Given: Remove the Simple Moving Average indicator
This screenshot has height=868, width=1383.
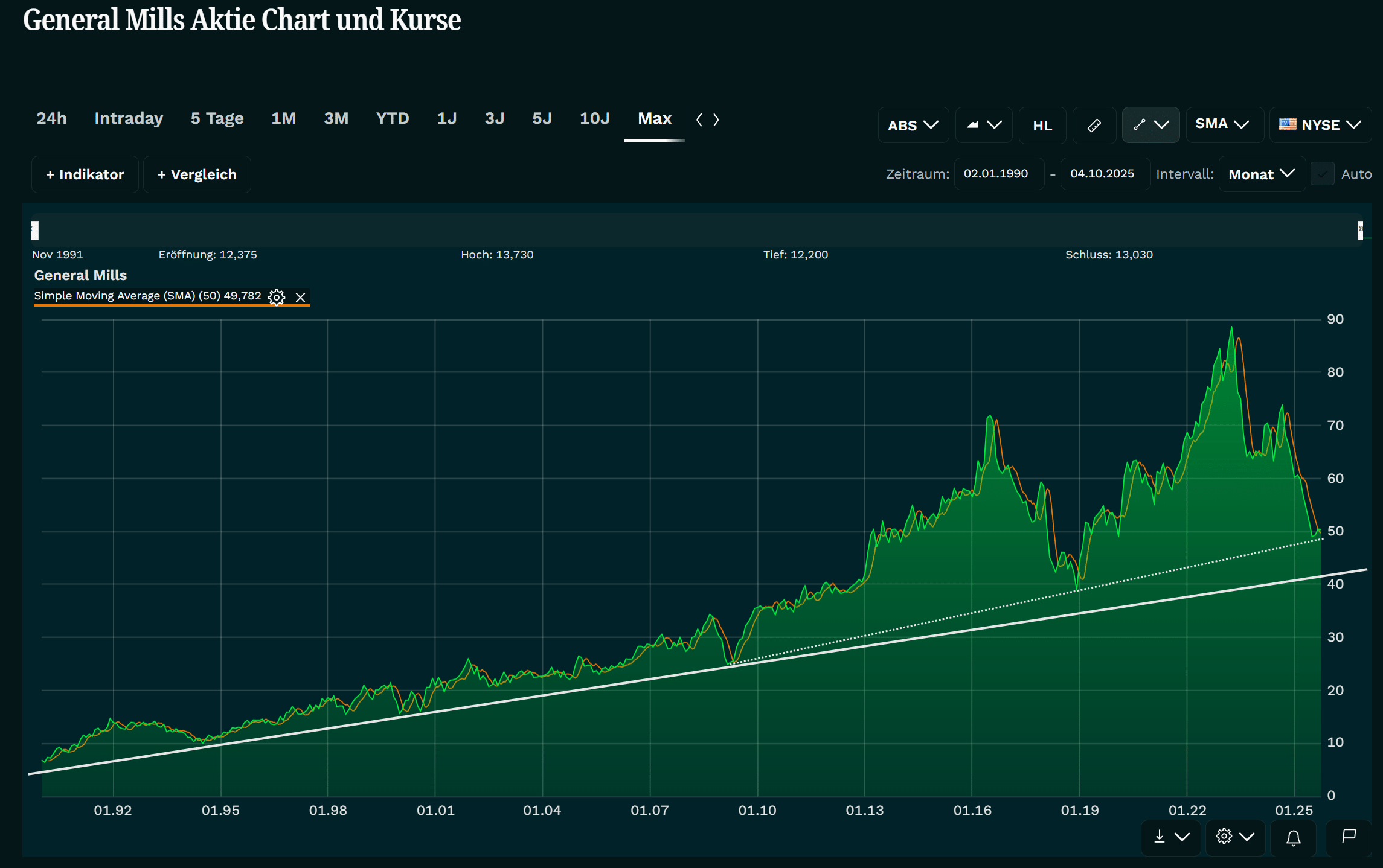Looking at the screenshot, I should [x=300, y=297].
